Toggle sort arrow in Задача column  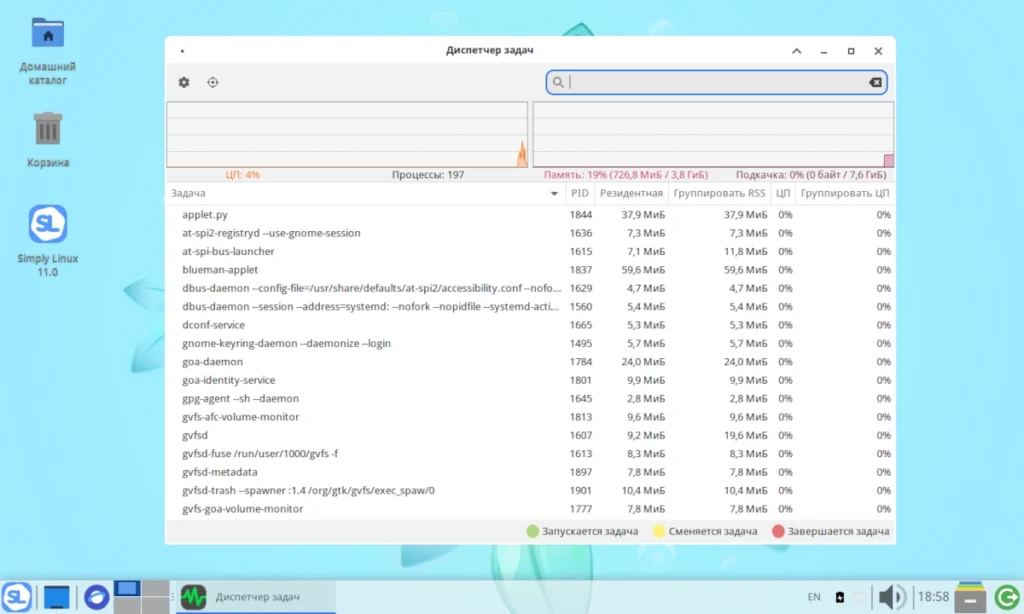point(554,193)
